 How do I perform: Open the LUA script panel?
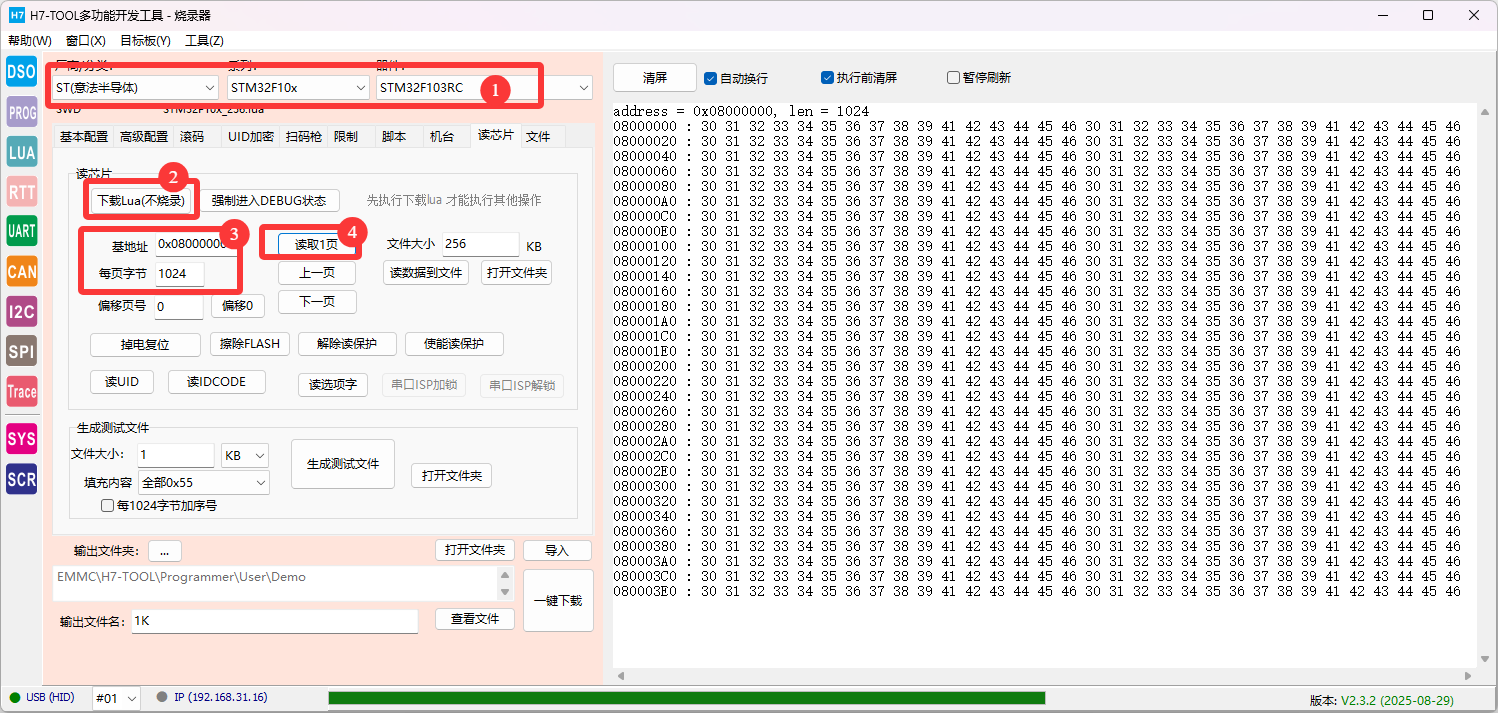point(21,152)
